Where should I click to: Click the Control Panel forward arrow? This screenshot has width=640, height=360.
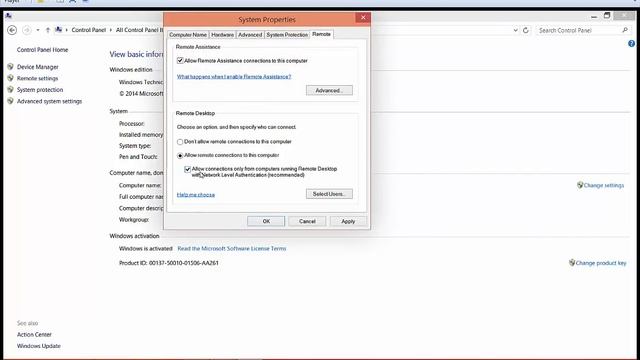(x=27, y=30)
